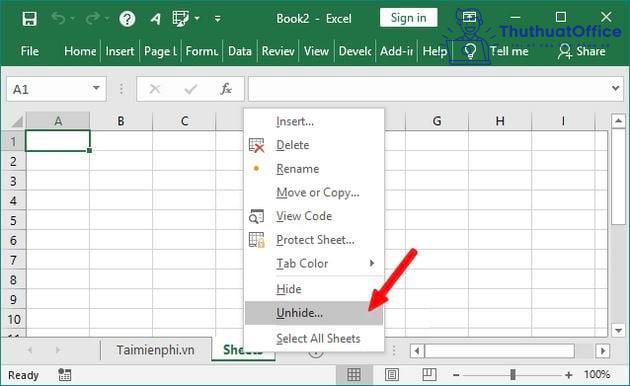Viewport: 630px width, 386px height.
Task: Click the next sheet navigation arrow
Action: [58, 350]
